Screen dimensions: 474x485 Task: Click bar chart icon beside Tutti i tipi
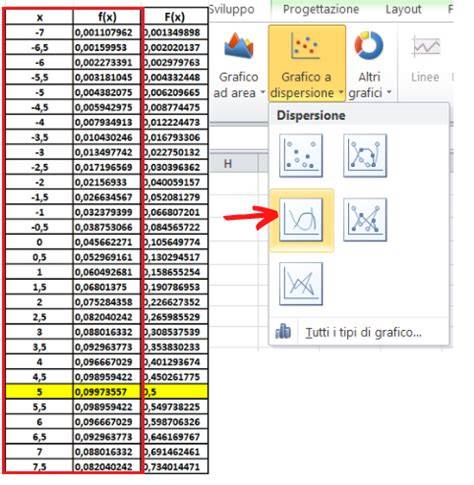tap(283, 332)
